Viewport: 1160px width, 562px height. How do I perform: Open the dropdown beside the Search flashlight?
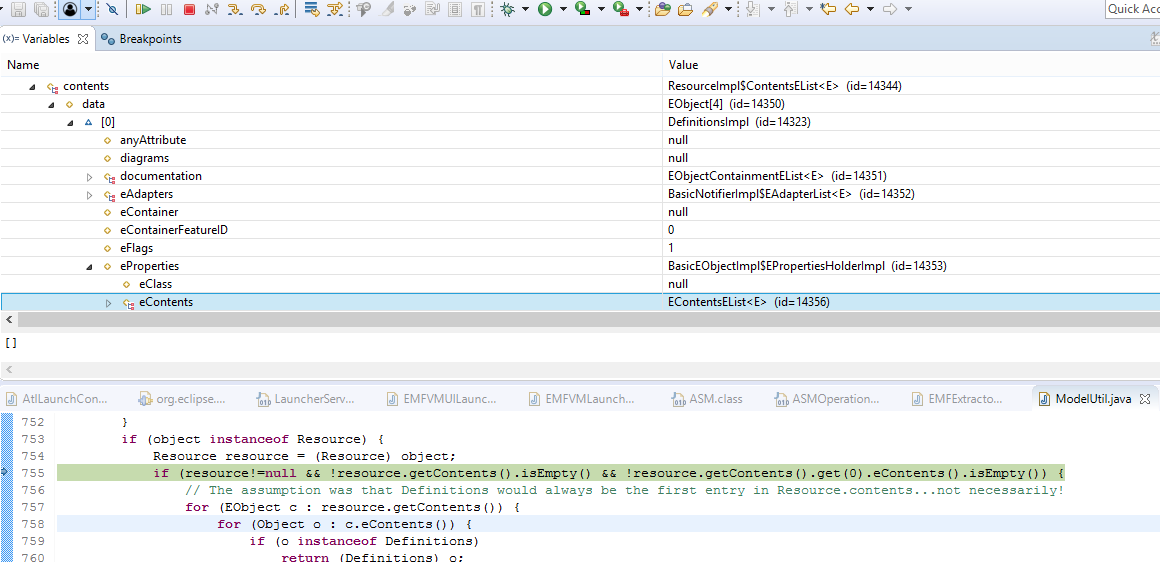729,9
